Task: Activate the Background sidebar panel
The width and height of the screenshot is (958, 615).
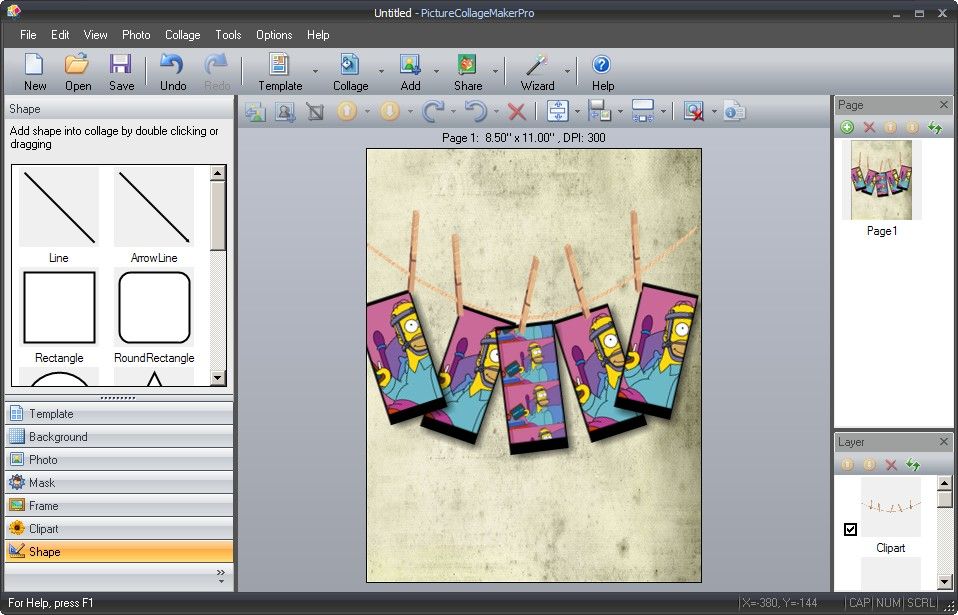Action: tap(119, 436)
